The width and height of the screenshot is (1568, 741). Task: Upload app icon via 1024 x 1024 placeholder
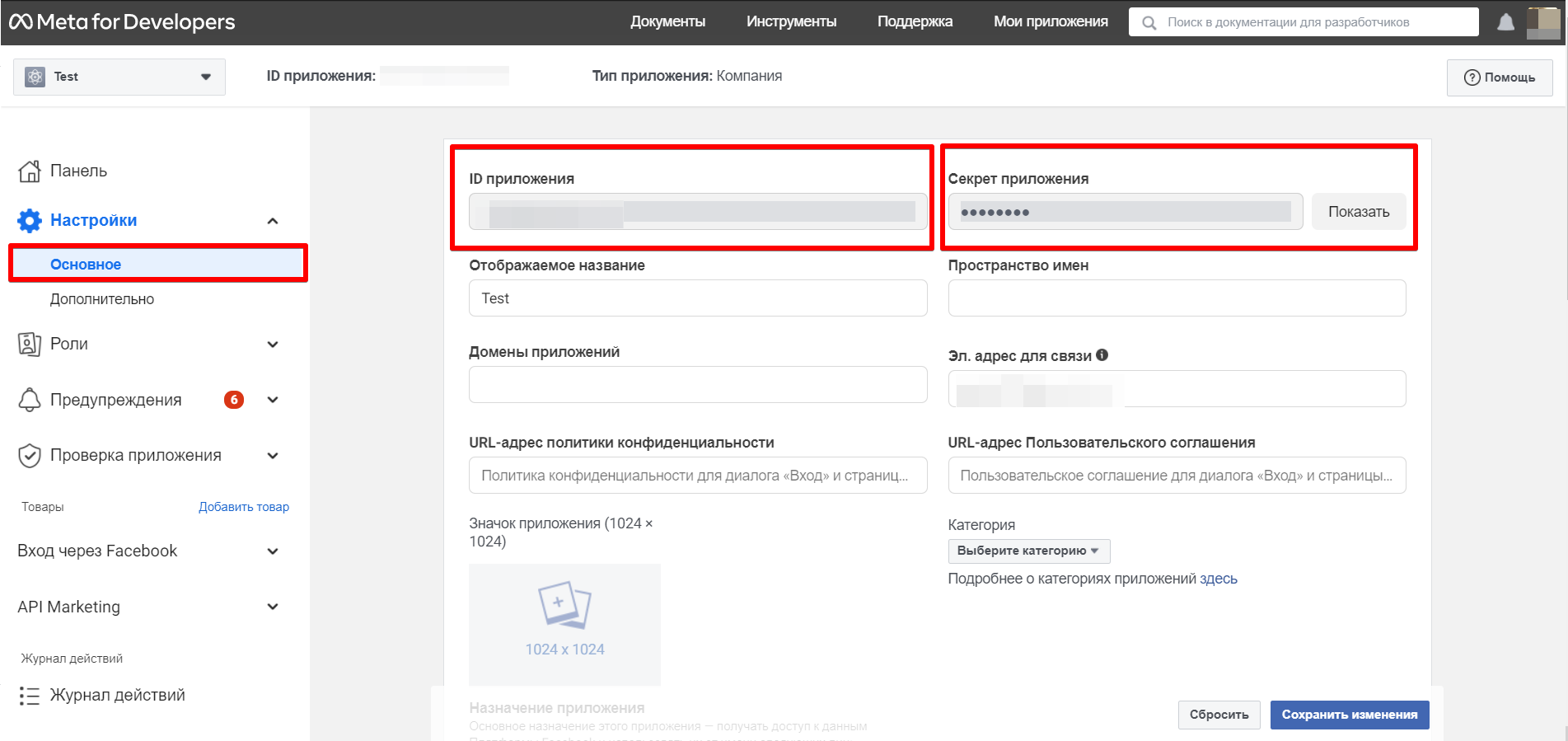[564, 624]
